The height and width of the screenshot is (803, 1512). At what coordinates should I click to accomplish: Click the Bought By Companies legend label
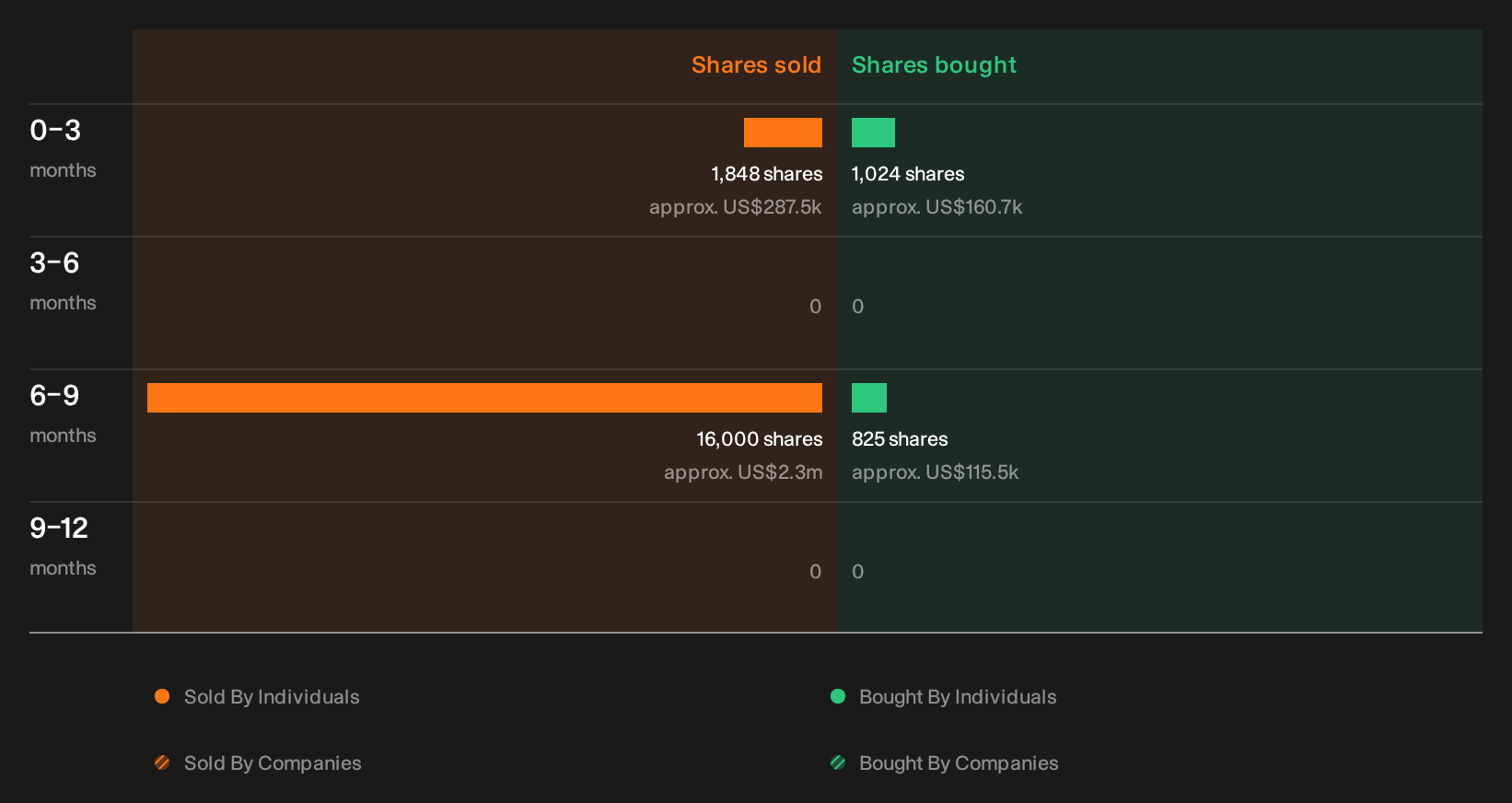(959, 763)
